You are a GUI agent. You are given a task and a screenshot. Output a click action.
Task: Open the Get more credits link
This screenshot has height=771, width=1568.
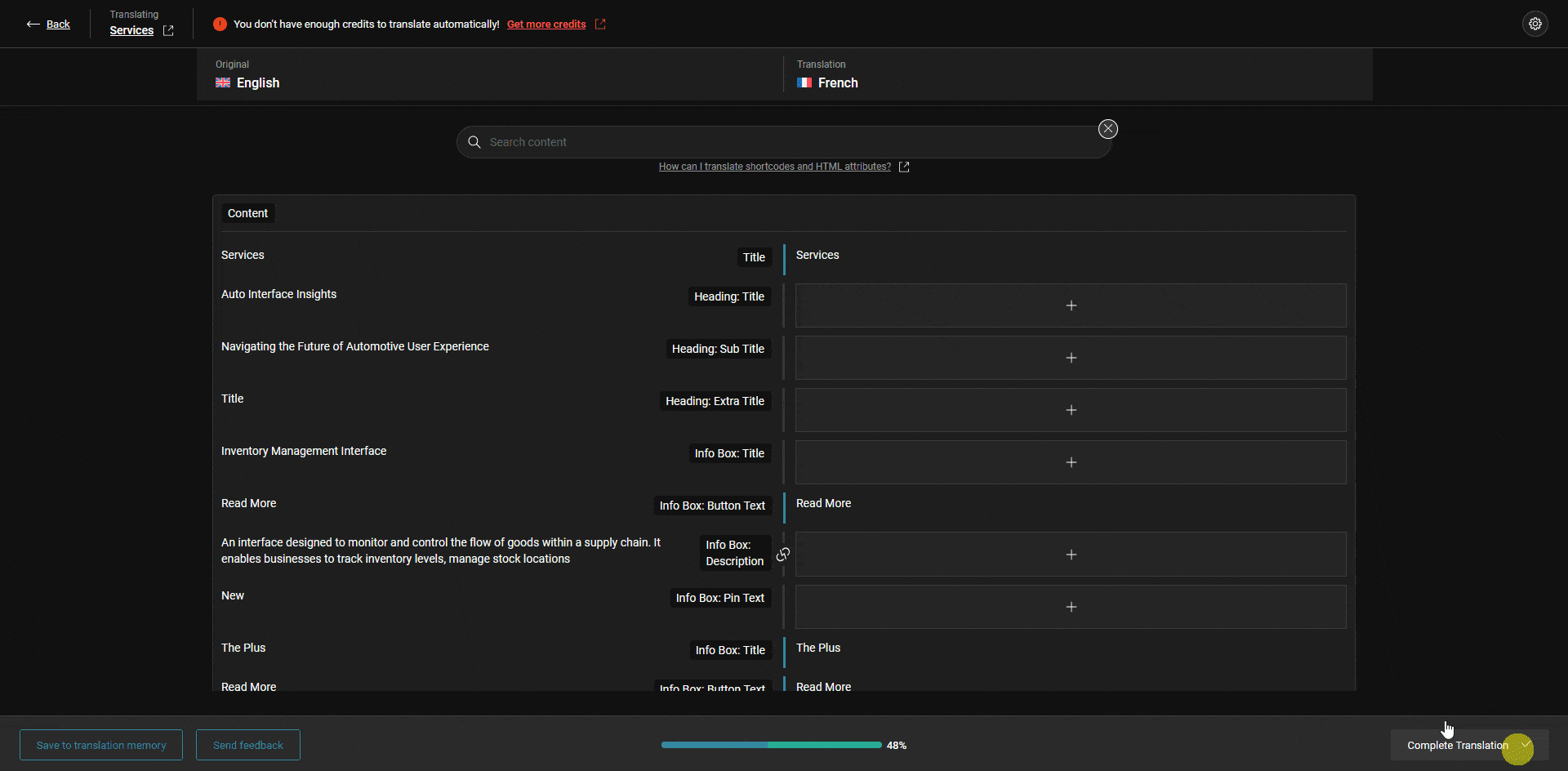[546, 24]
